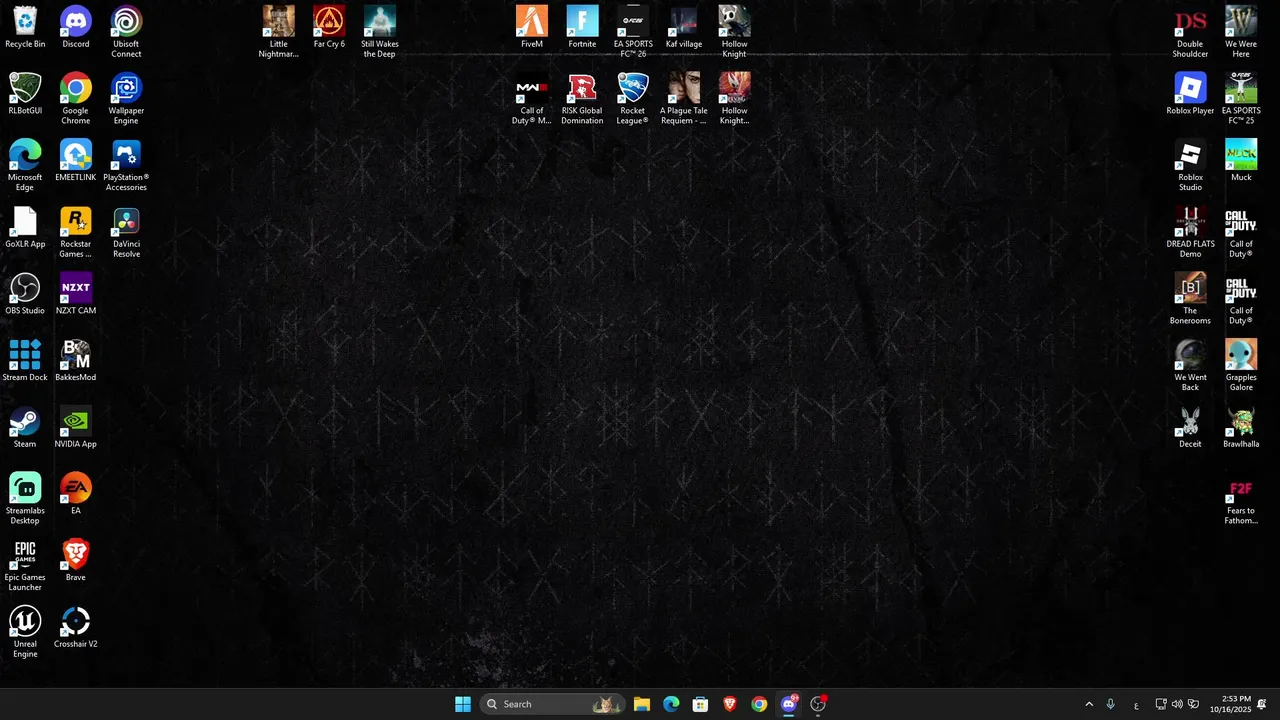Open Microsoft Store from the taskbar

coord(700,704)
